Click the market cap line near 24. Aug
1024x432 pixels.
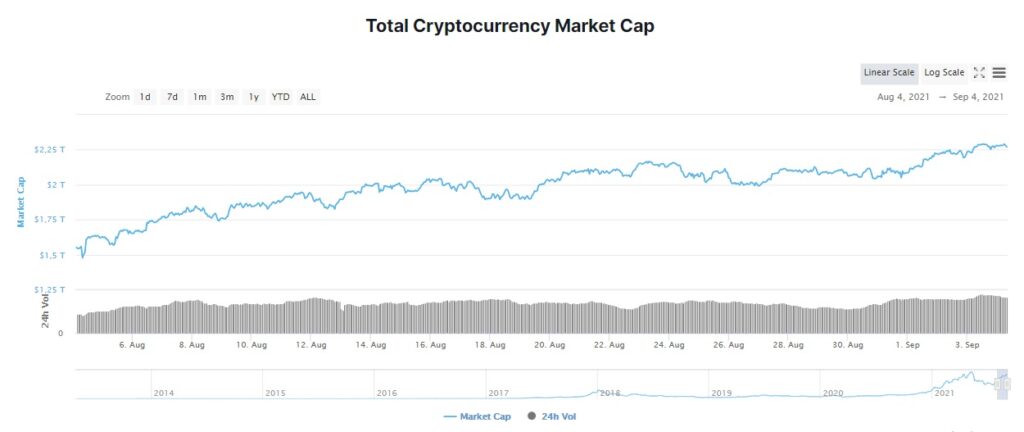[x=669, y=164]
